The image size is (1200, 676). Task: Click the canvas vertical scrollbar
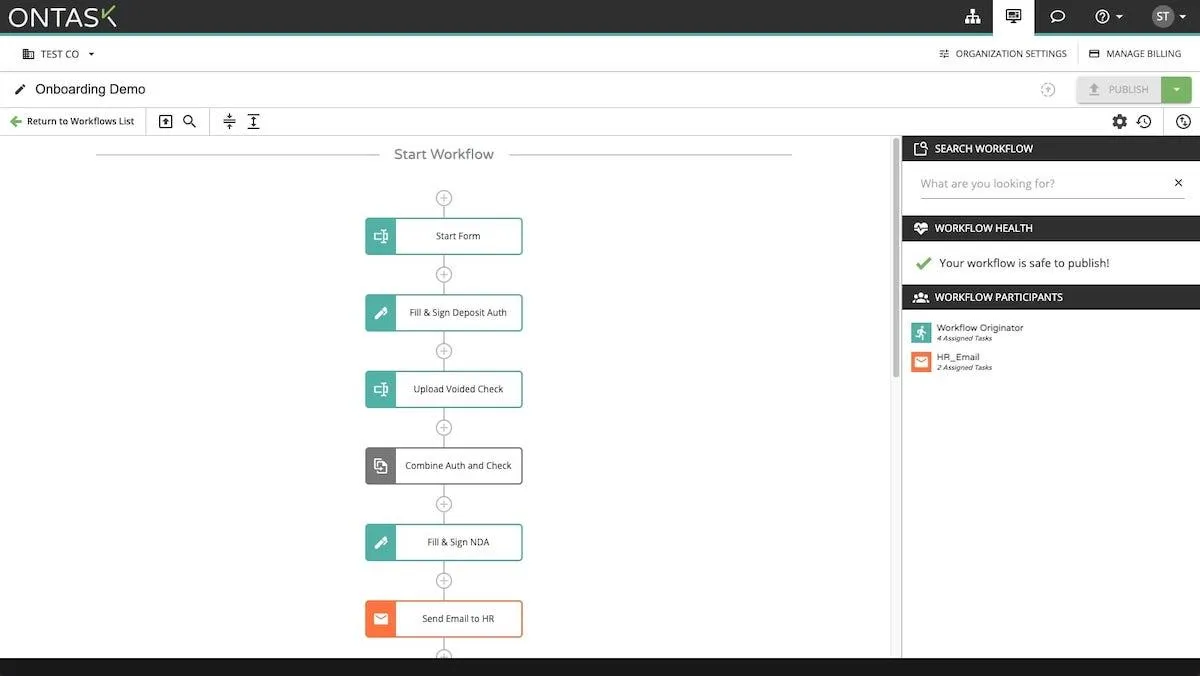[x=895, y=257]
